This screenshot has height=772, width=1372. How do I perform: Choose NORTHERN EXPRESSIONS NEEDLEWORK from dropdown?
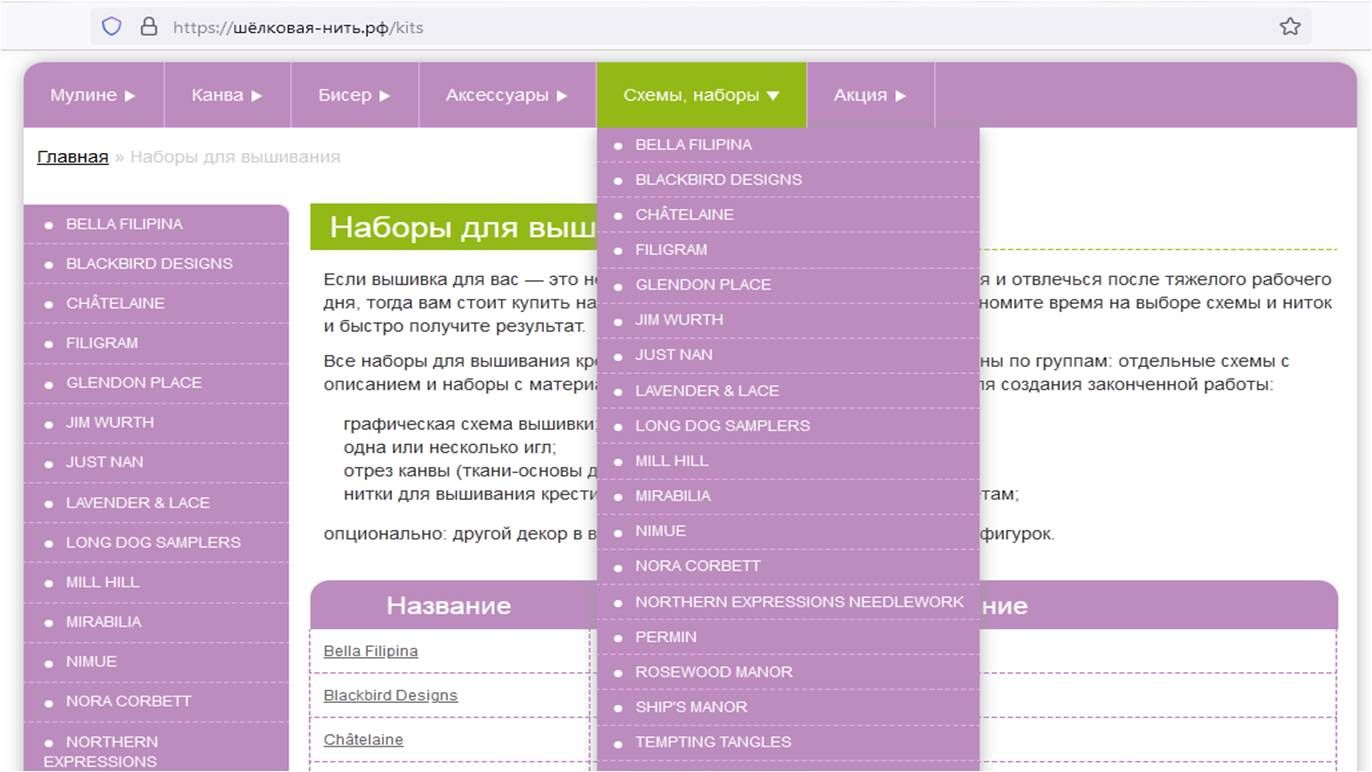pyautogui.click(x=799, y=602)
